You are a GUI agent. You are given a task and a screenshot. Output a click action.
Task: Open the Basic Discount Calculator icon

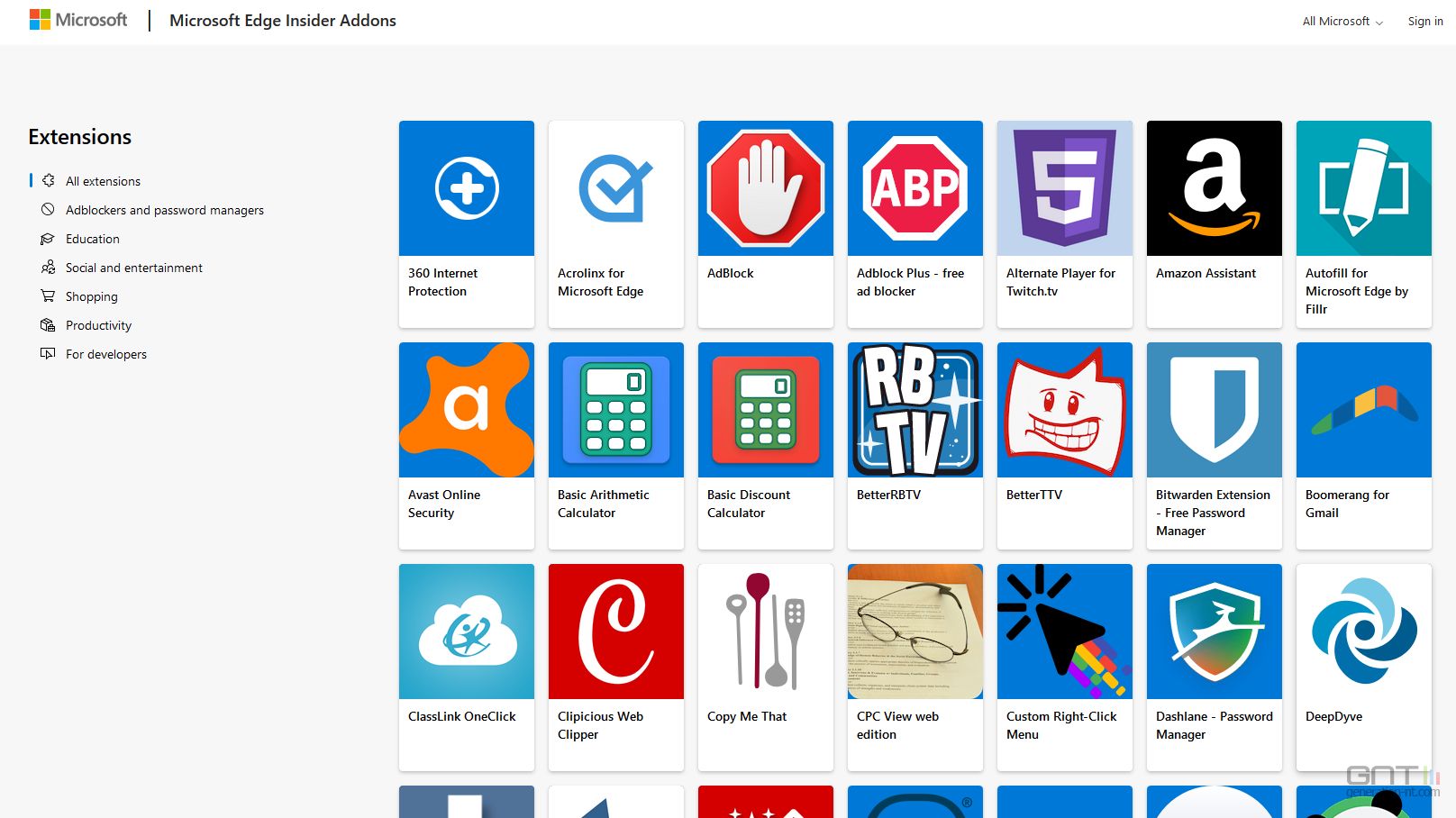(766, 410)
